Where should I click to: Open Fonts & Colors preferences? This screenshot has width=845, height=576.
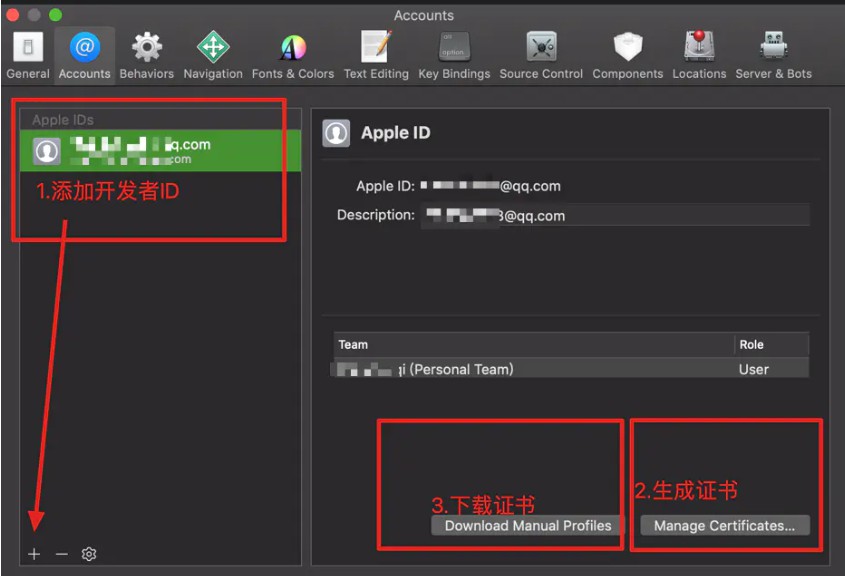[292, 55]
